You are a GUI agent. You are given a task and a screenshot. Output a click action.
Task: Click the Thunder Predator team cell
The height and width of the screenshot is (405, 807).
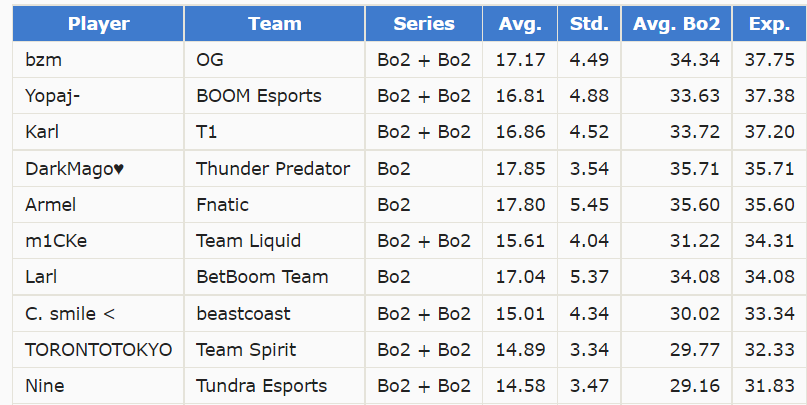pos(273,169)
